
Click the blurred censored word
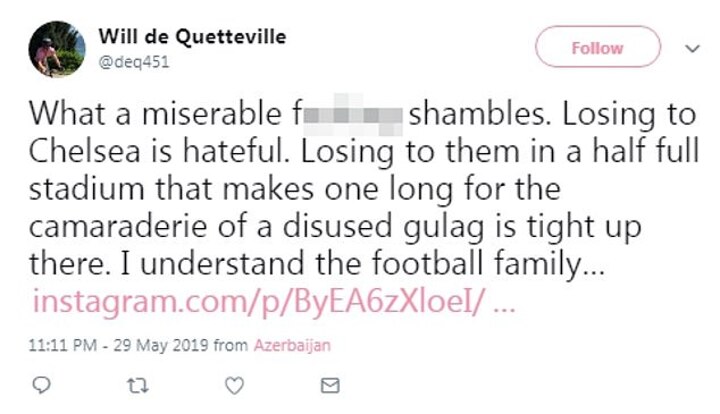tap(354, 114)
